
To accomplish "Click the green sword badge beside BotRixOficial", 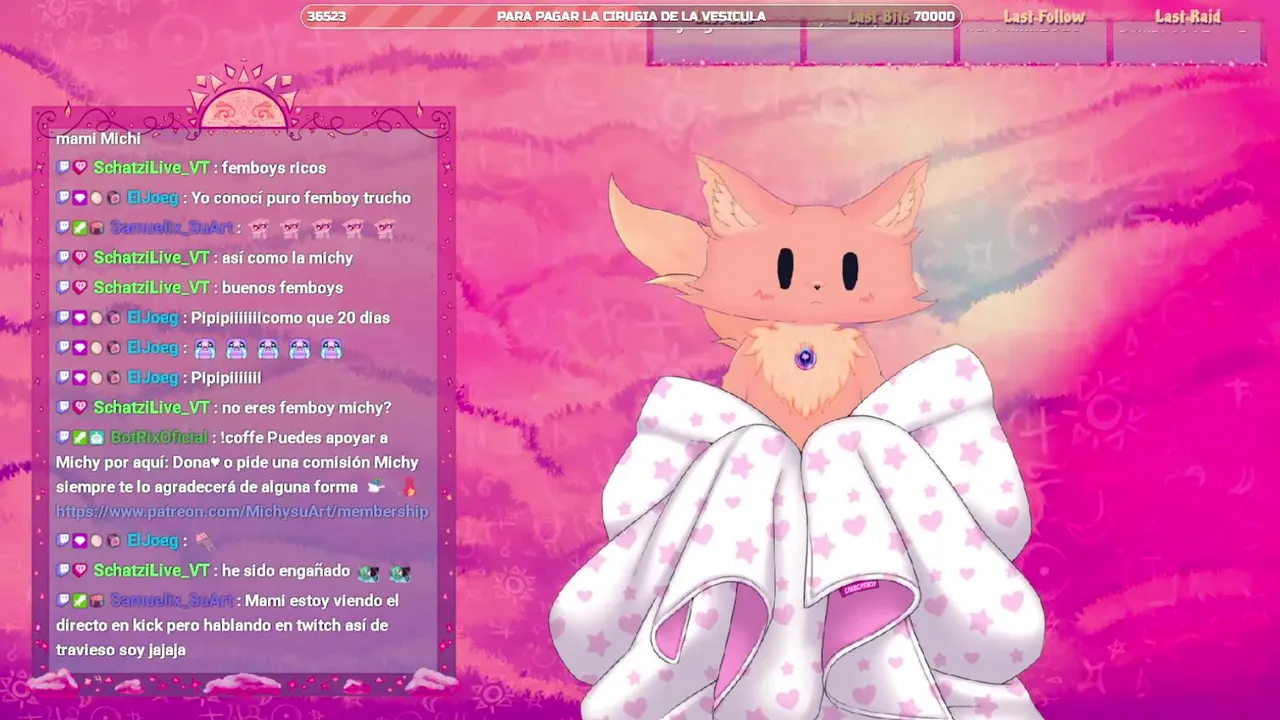I will pyautogui.click(x=80, y=438).
